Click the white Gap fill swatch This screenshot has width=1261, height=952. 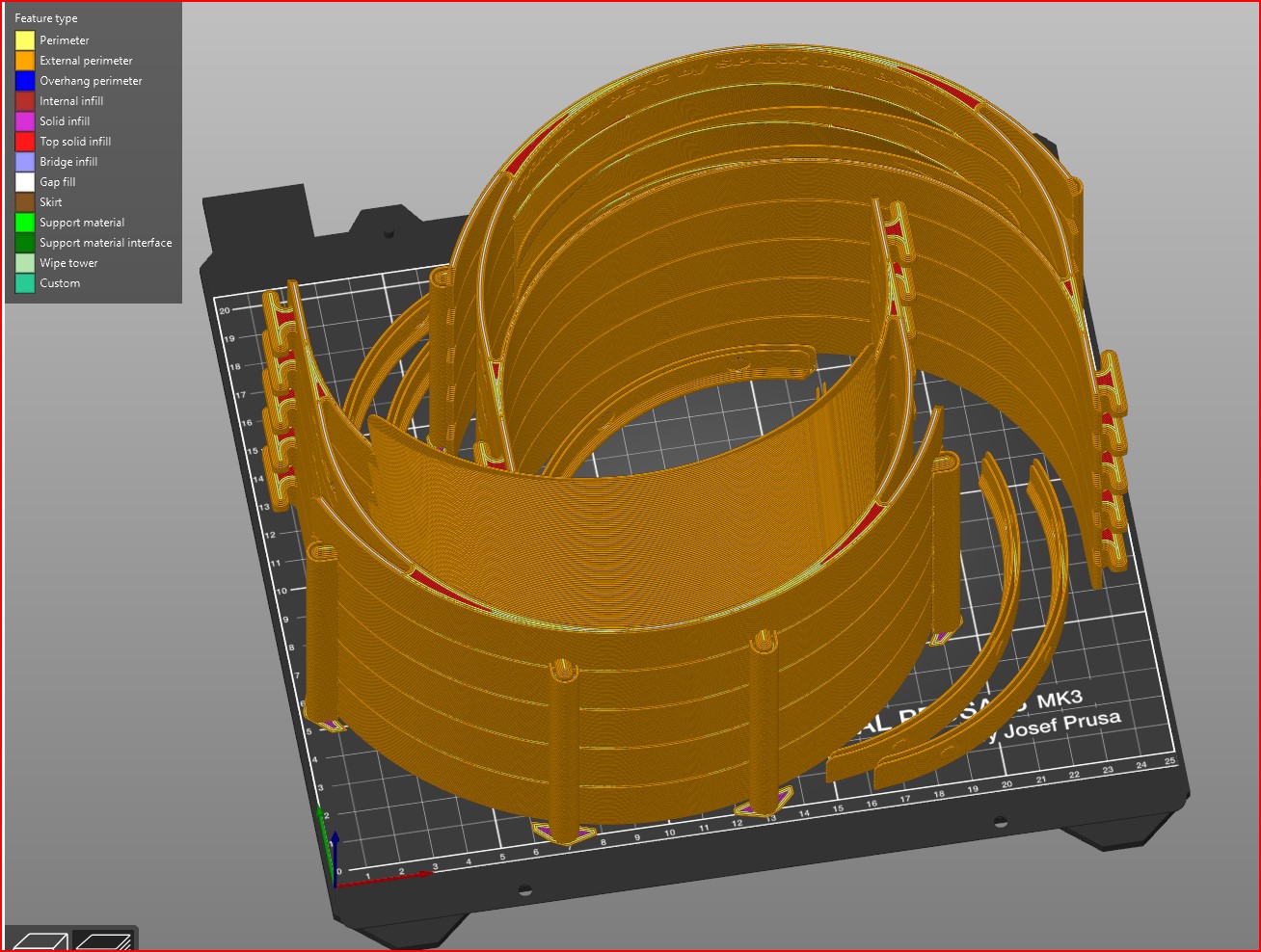(25, 182)
